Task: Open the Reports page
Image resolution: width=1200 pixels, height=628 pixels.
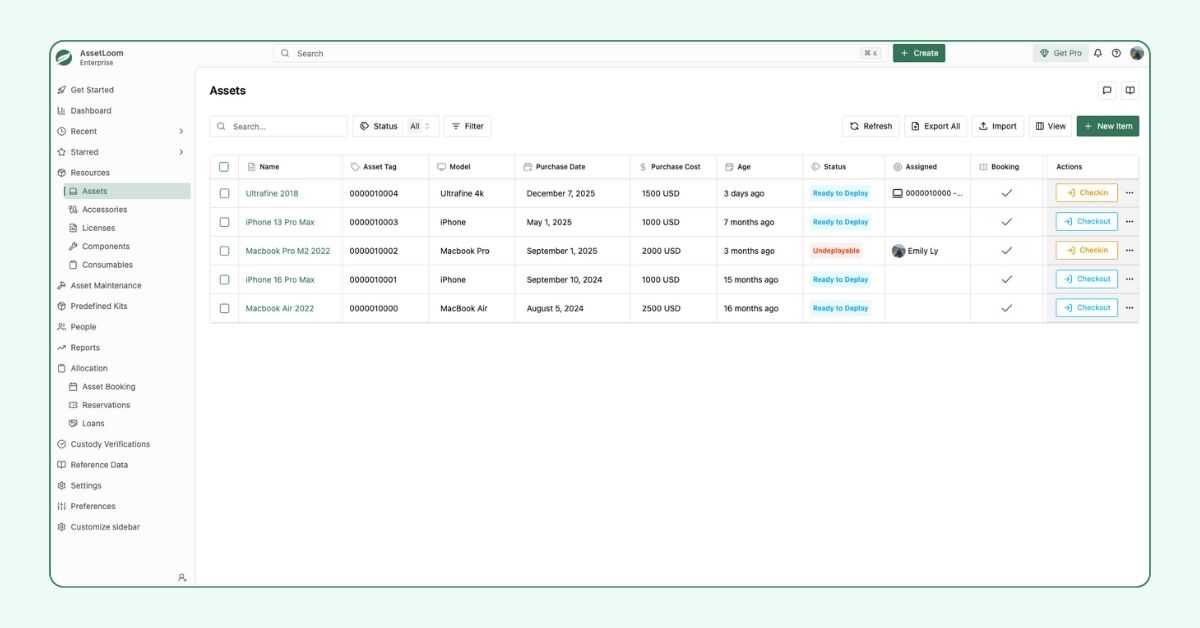Action: [x=85, y=348]
